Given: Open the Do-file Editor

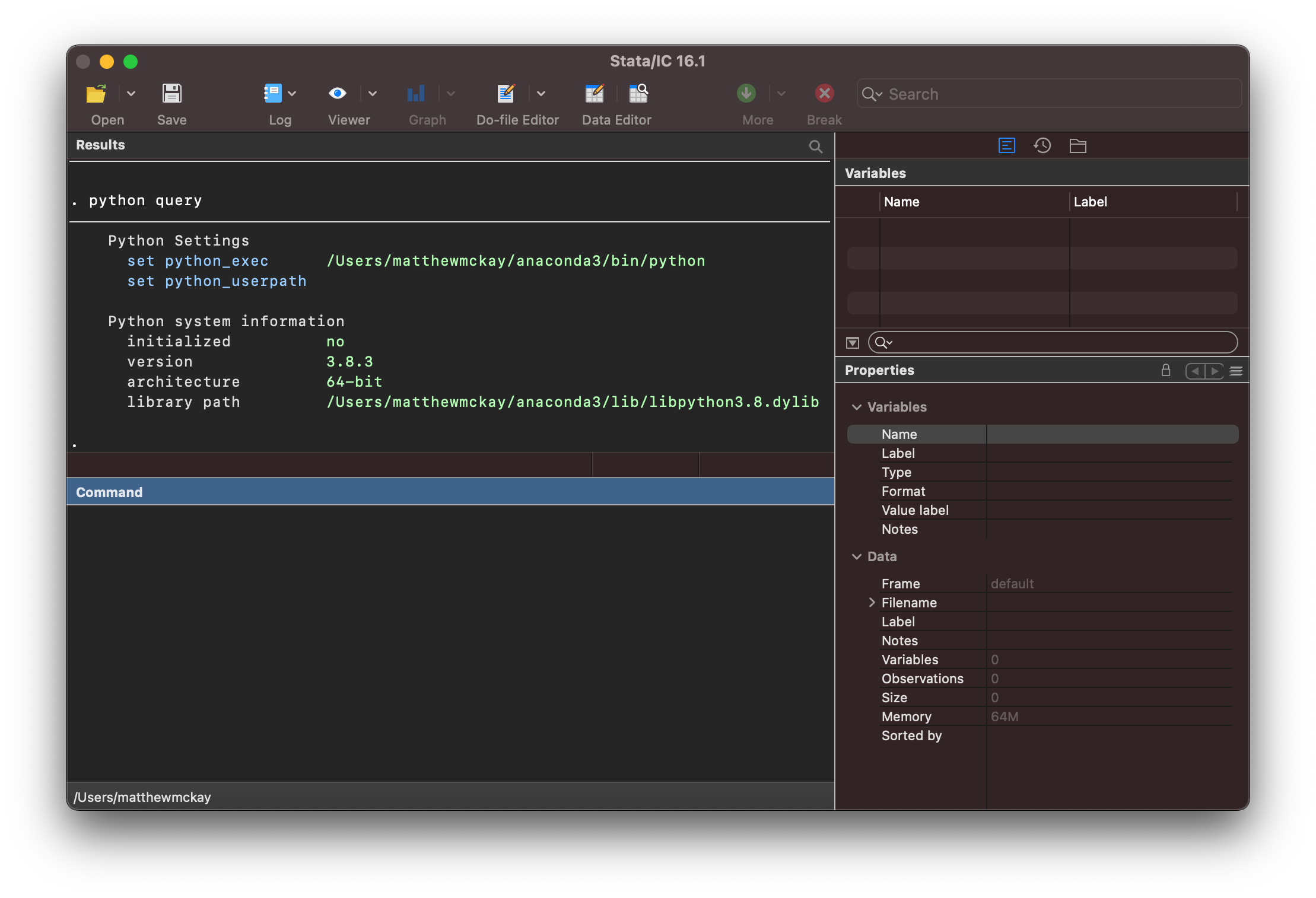Looking at the screenshot, I should coord(504,94).
